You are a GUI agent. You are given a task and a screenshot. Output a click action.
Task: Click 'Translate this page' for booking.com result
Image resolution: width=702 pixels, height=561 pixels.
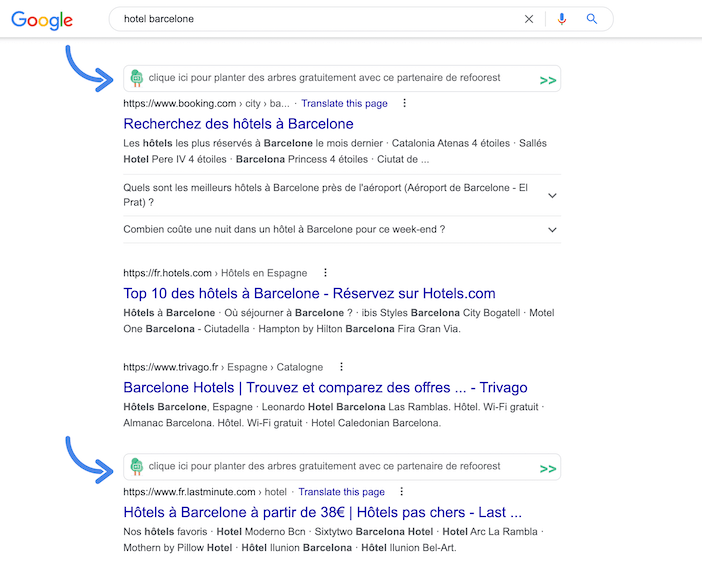click(x=344, y=103)
